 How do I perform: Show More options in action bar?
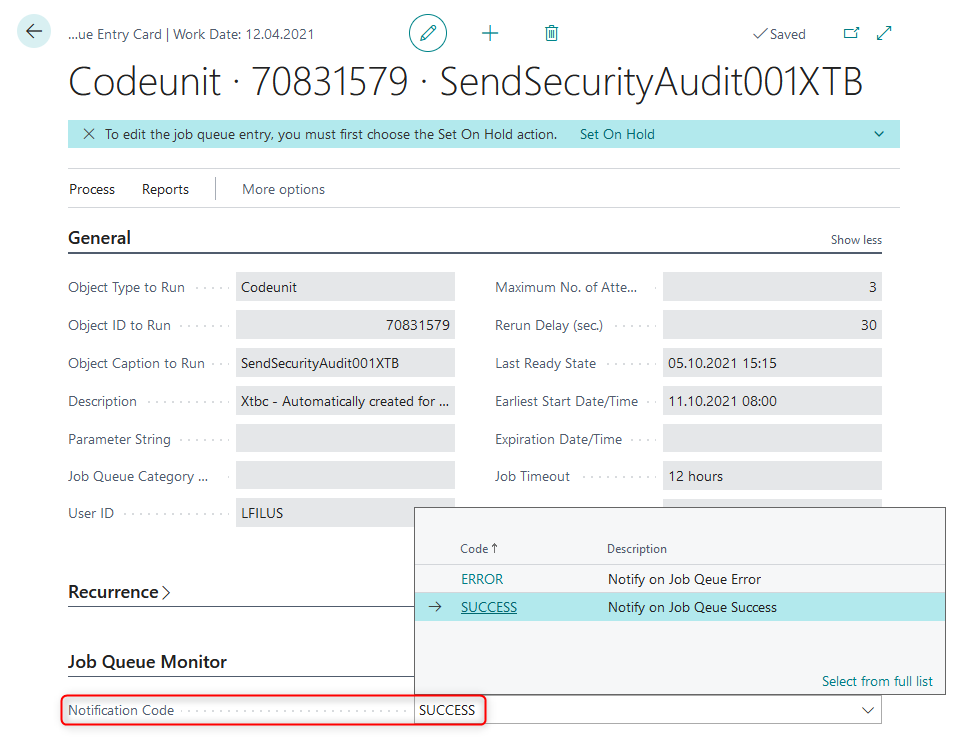(283, 190)
